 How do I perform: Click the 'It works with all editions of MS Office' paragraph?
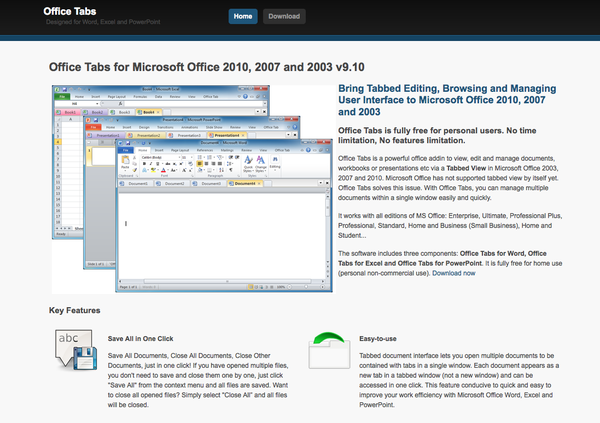point(450,226)
